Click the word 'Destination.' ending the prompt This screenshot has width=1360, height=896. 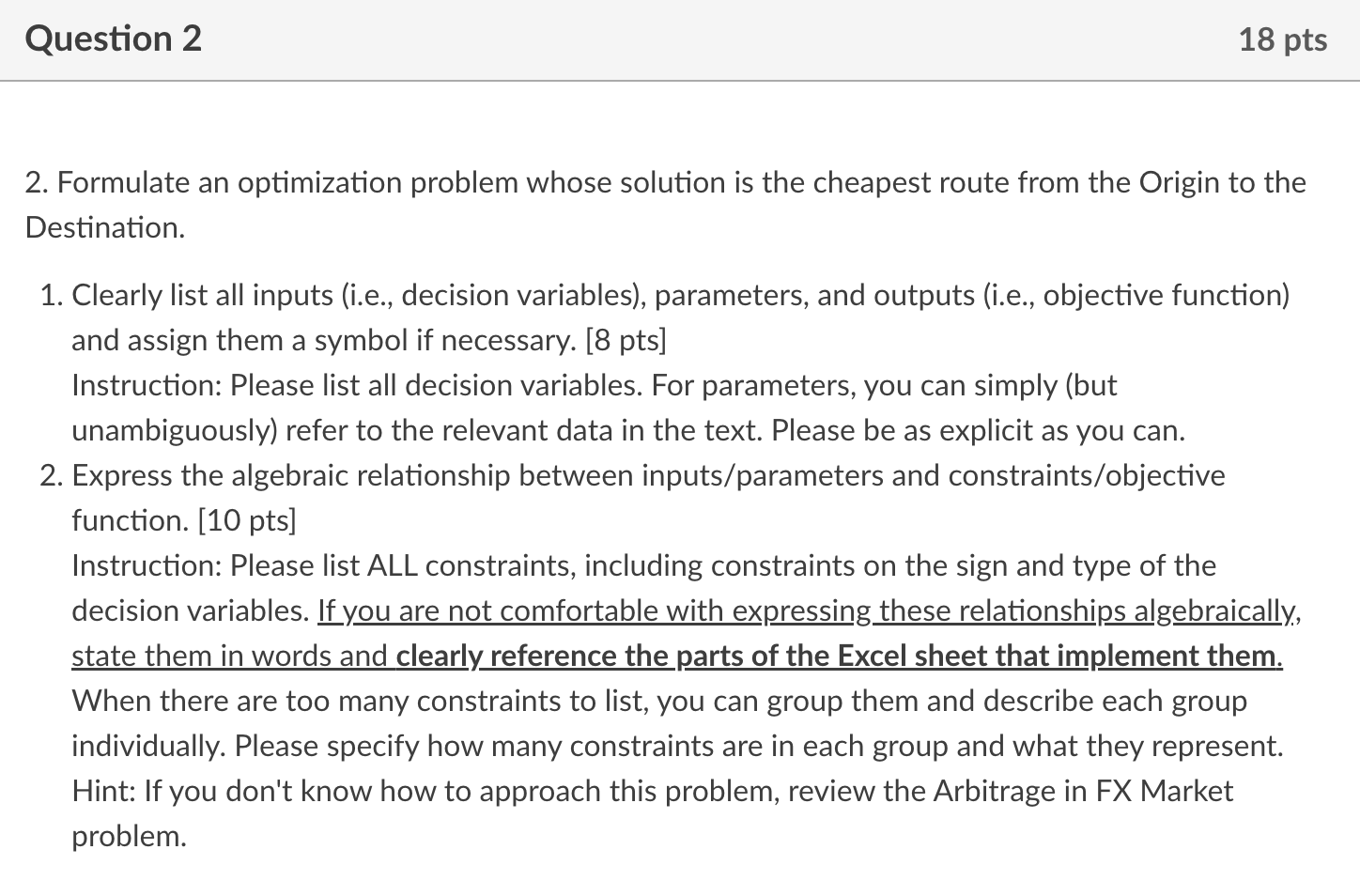coord(105,227)
